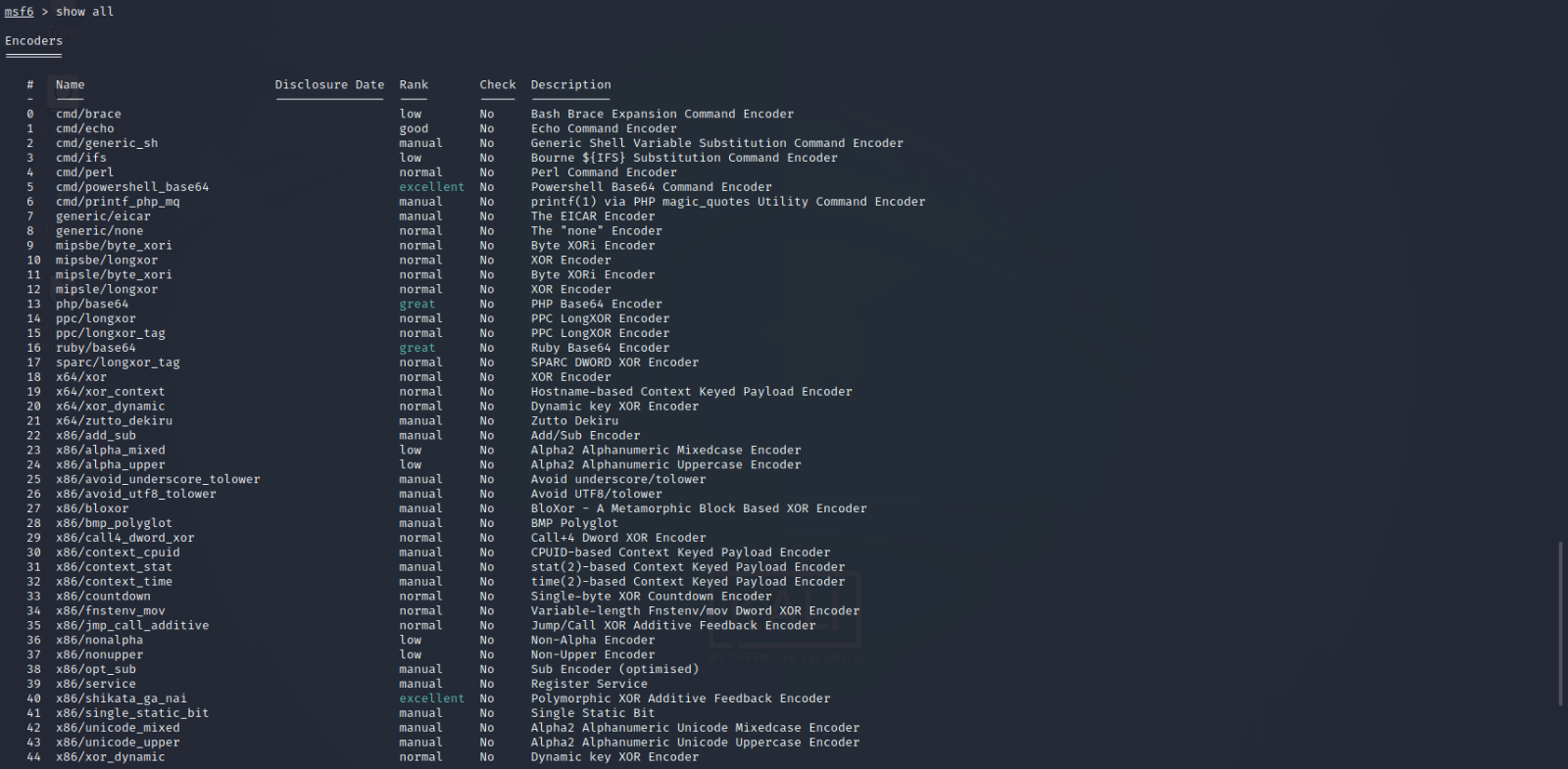Viewport: 1568px width, 769px height.
Task: Click 'The EICAR Encoder' description
Action: [593, 216]
